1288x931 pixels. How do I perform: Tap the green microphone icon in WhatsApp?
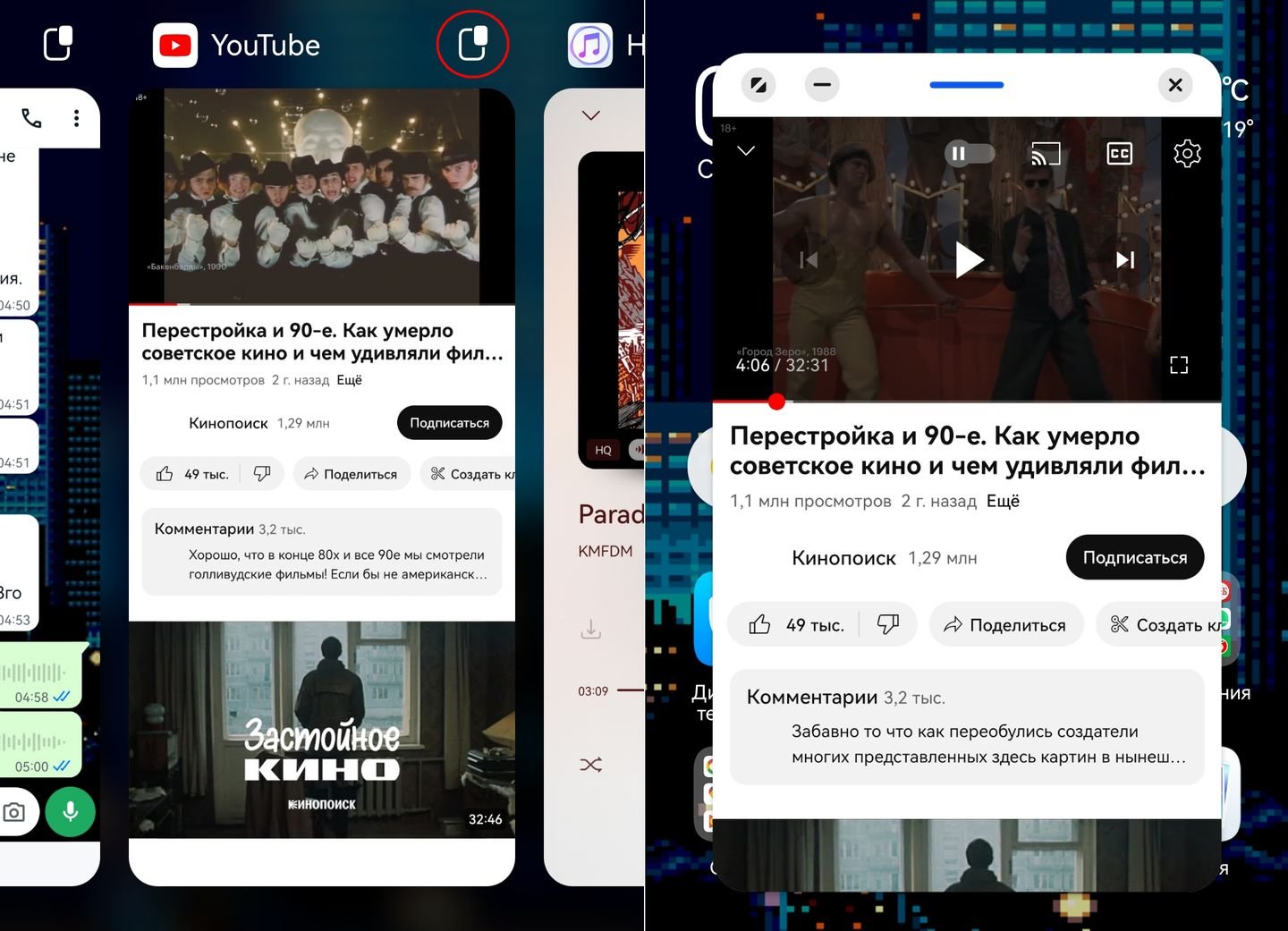click(71, 811)
